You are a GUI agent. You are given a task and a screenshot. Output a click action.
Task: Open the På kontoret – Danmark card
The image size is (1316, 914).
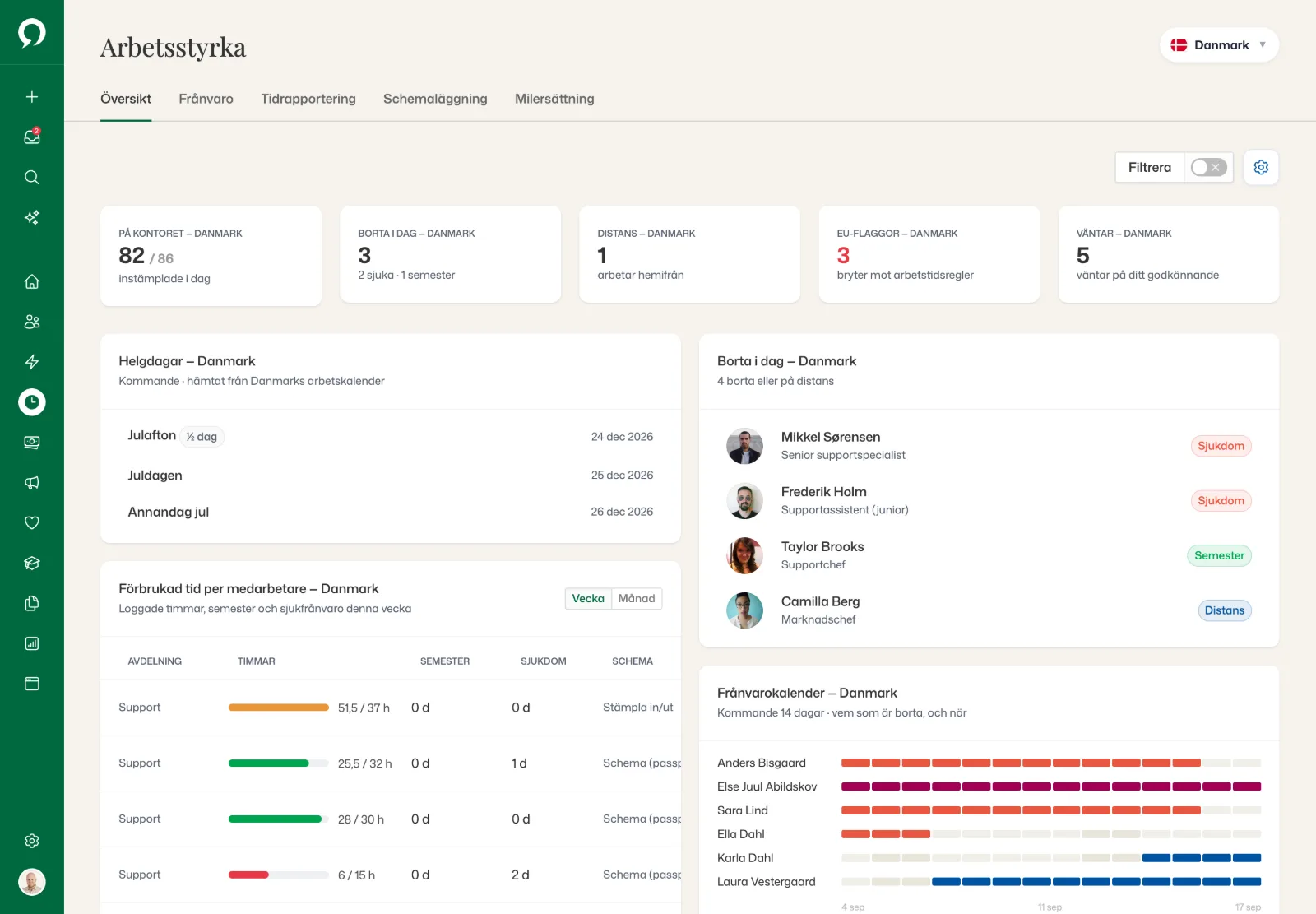coord(211,256)
